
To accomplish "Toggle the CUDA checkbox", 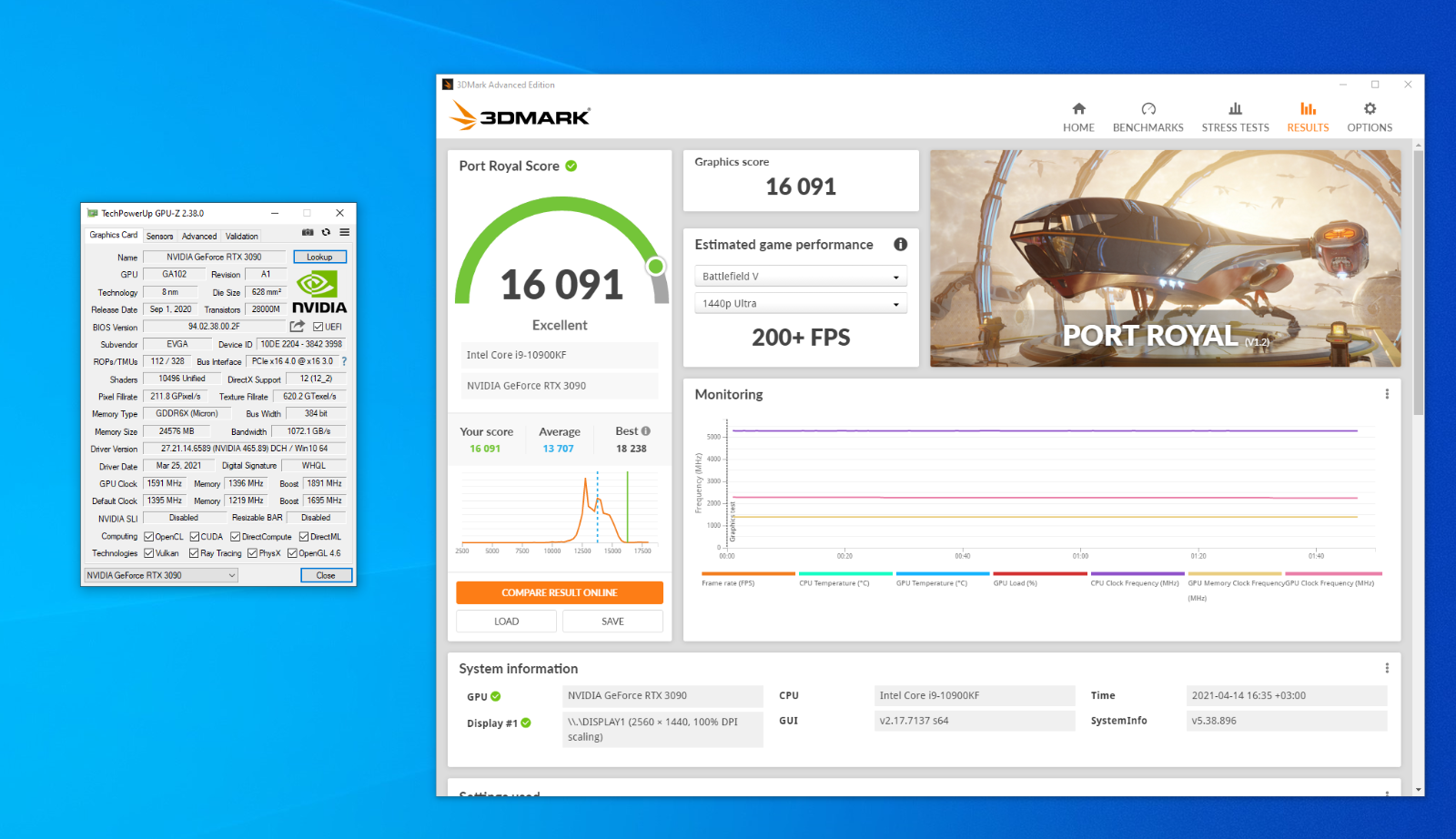I will 195,537.
